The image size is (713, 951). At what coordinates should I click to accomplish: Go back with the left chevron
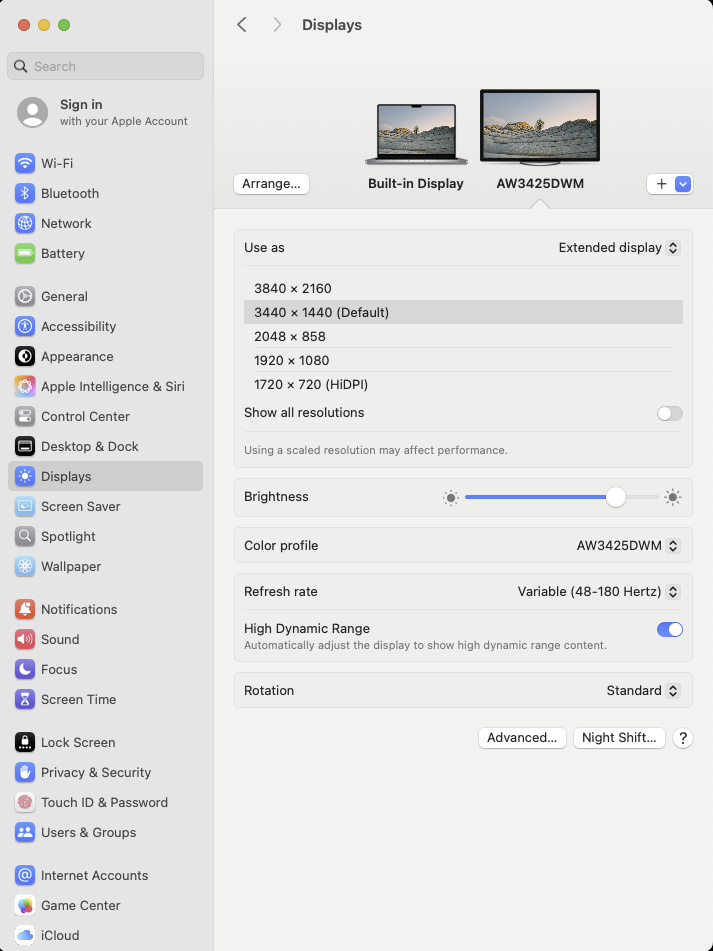pyautogui.click(x=242, y=25)
